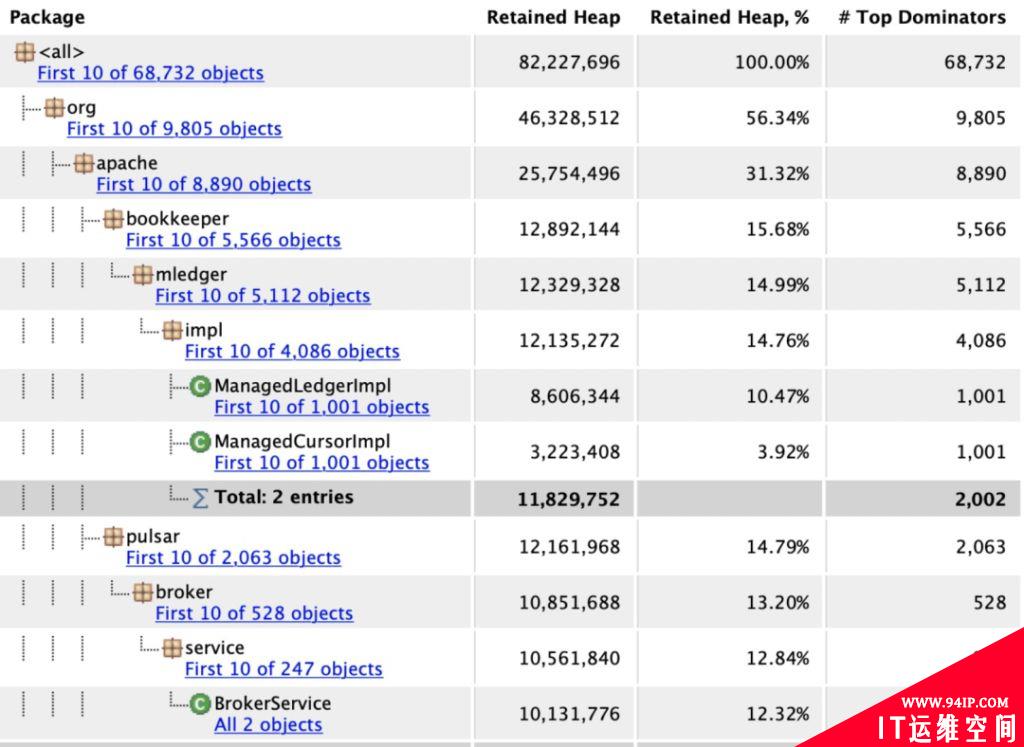
Task: Select the impl tree row label
Action: pyautogui.click(x=204, y=330)
